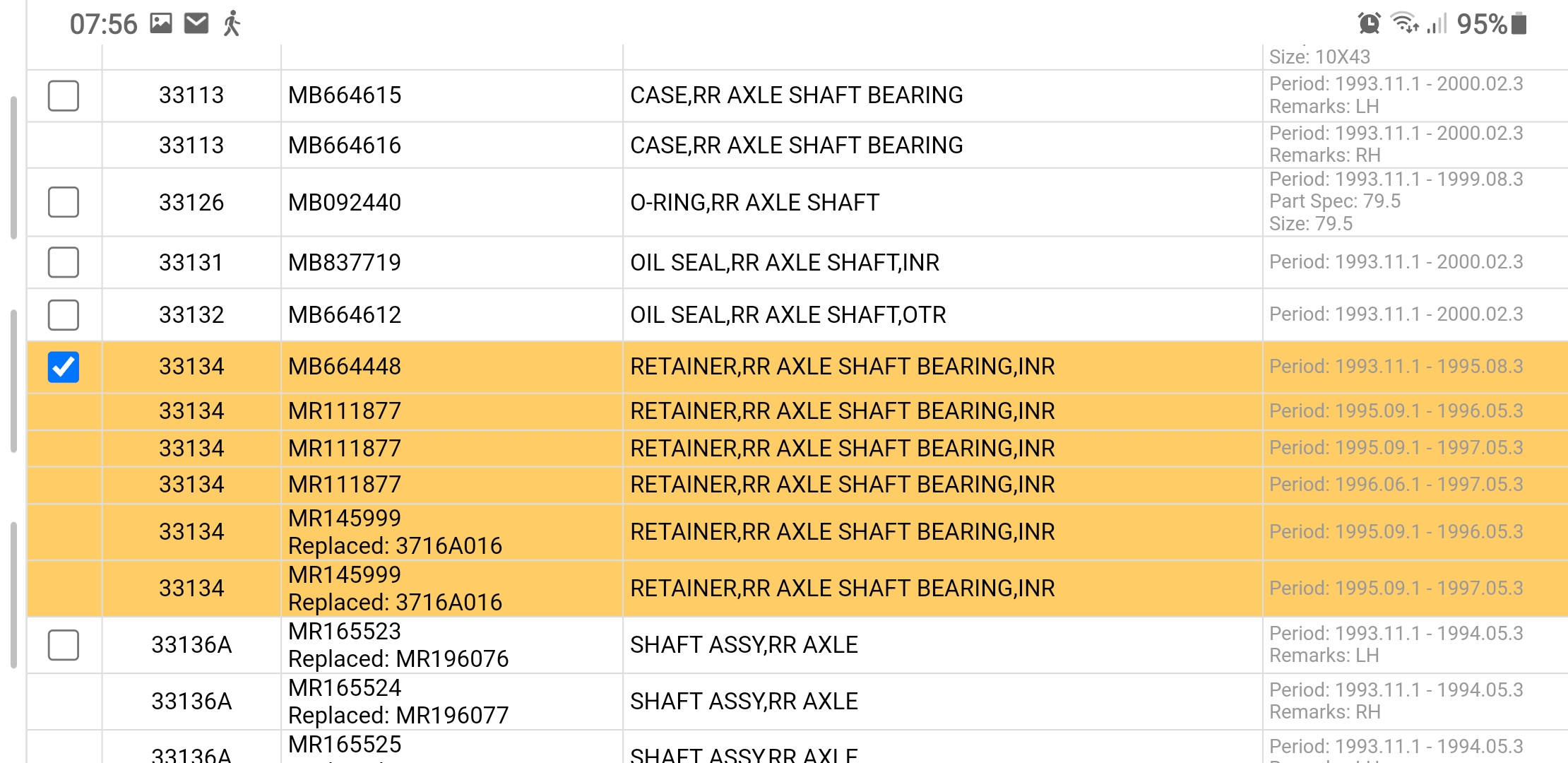The width and height of the screenshot is (1568, 763).
Task: Tap the gallery image notification icon
Action: pyautogui.click(x=161, y=24)
